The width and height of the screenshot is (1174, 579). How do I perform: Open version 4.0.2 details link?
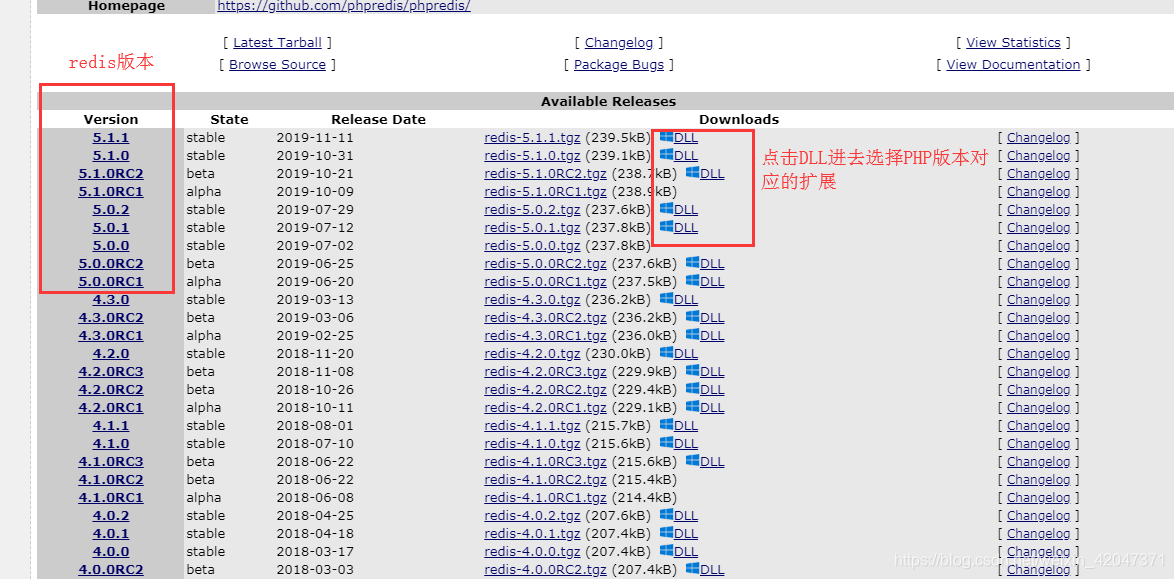click(x=111, y=515)
